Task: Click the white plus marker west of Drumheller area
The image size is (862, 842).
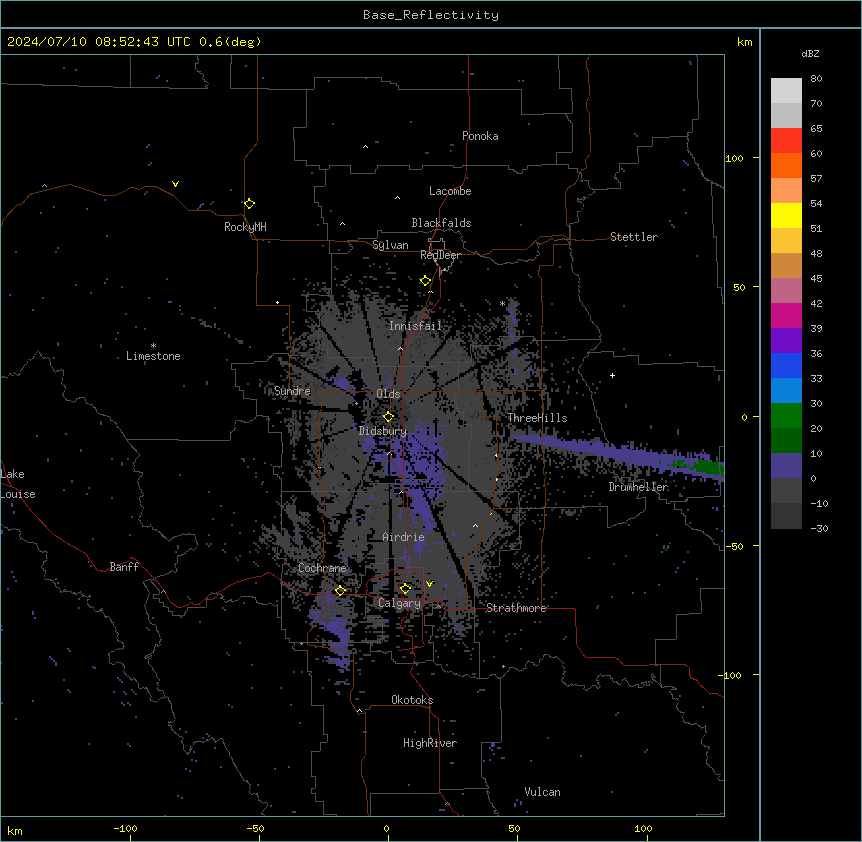Action: [x=612, y=375]
